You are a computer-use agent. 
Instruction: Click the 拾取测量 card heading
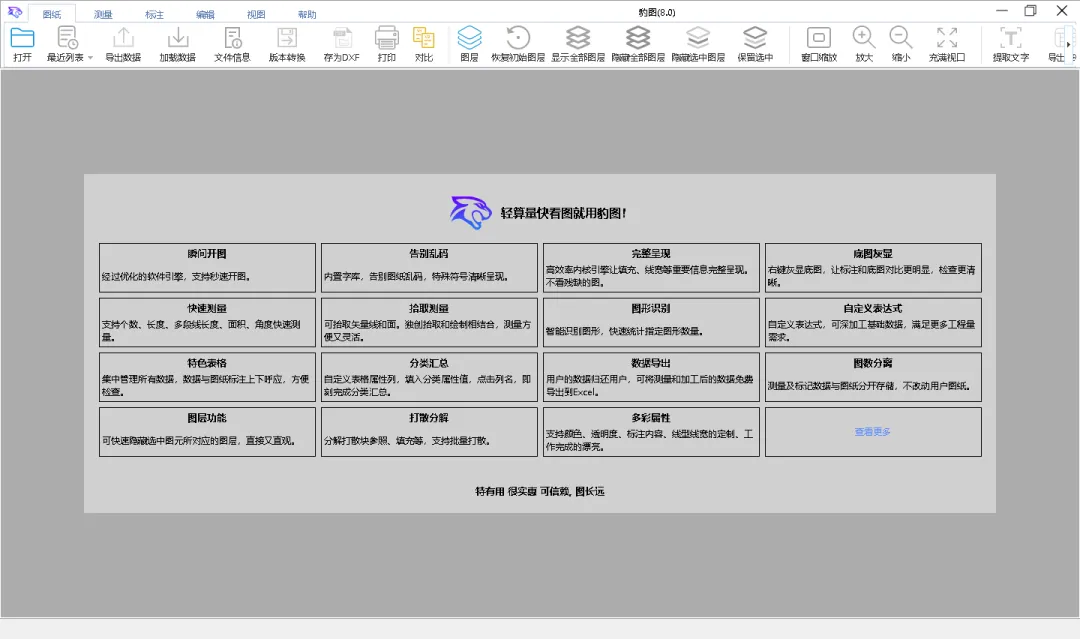click(428, 308)
